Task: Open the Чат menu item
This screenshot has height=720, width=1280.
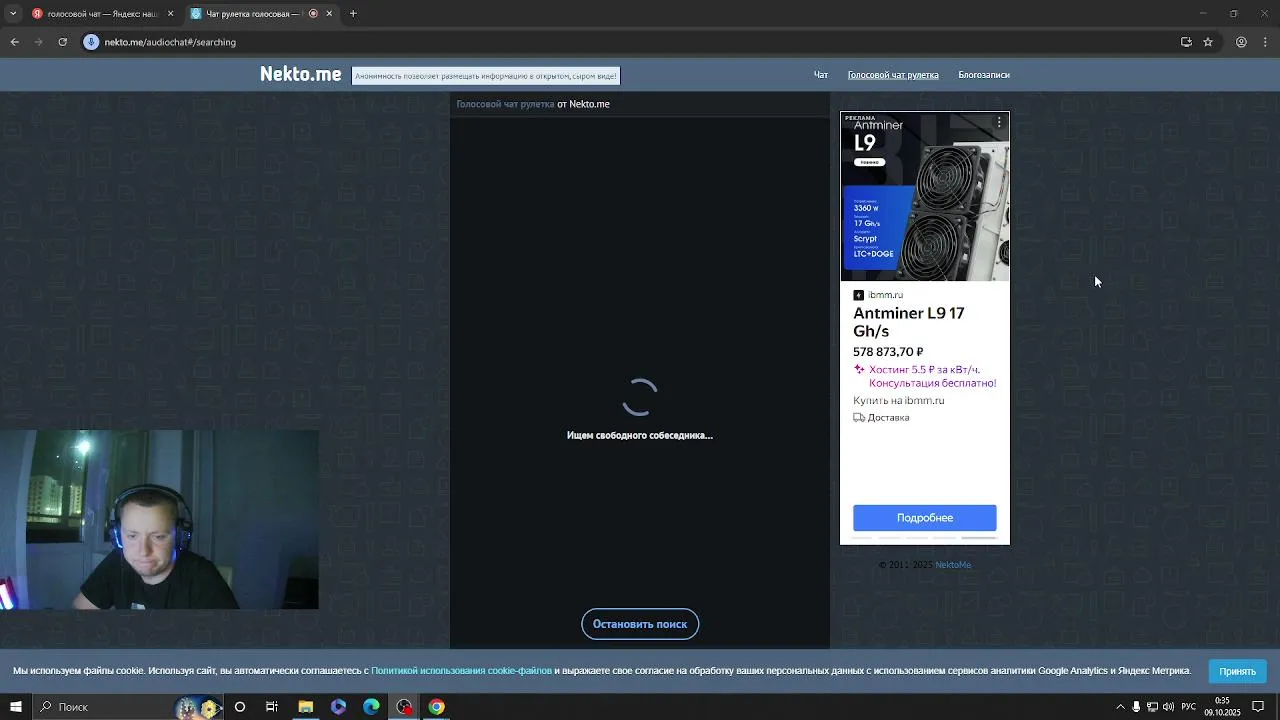Action: click(821, 75)
